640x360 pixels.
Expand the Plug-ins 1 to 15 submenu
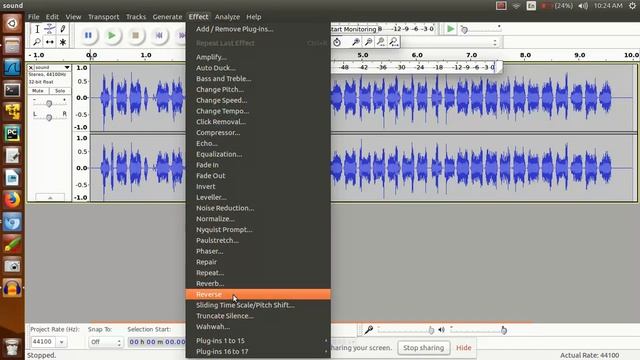click(x=258, y=340)
